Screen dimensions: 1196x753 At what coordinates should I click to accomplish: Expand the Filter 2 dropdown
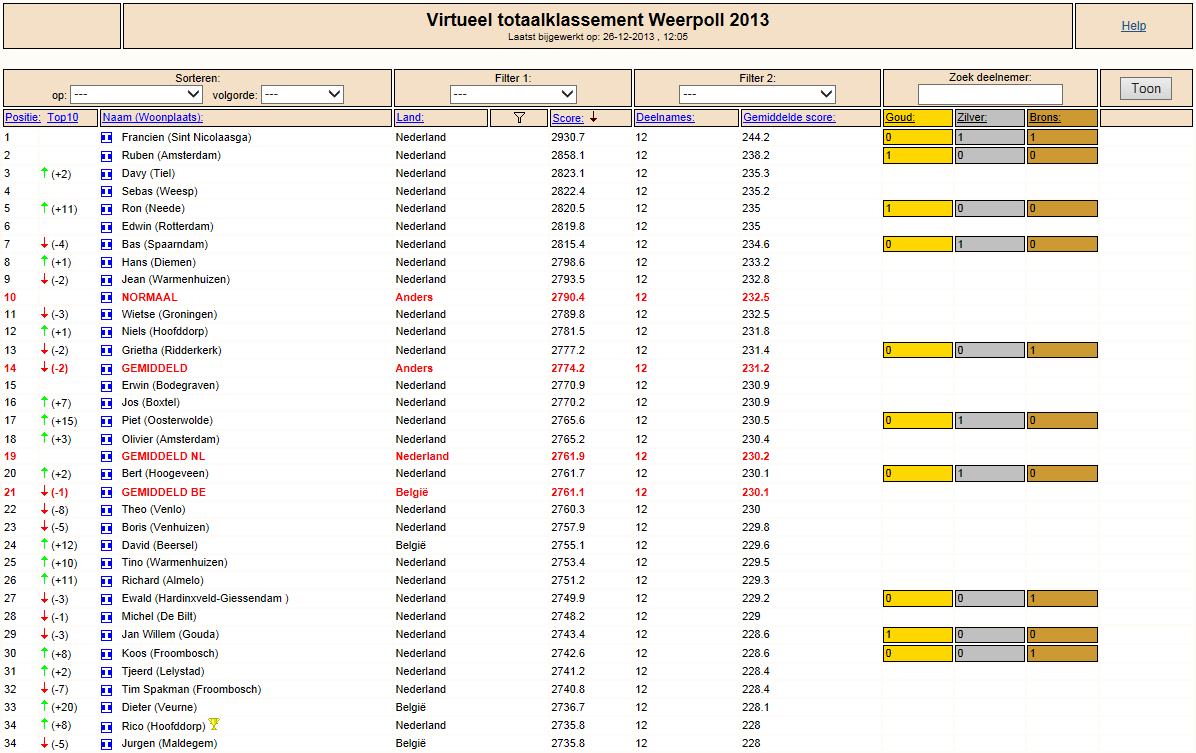(757, 94)
